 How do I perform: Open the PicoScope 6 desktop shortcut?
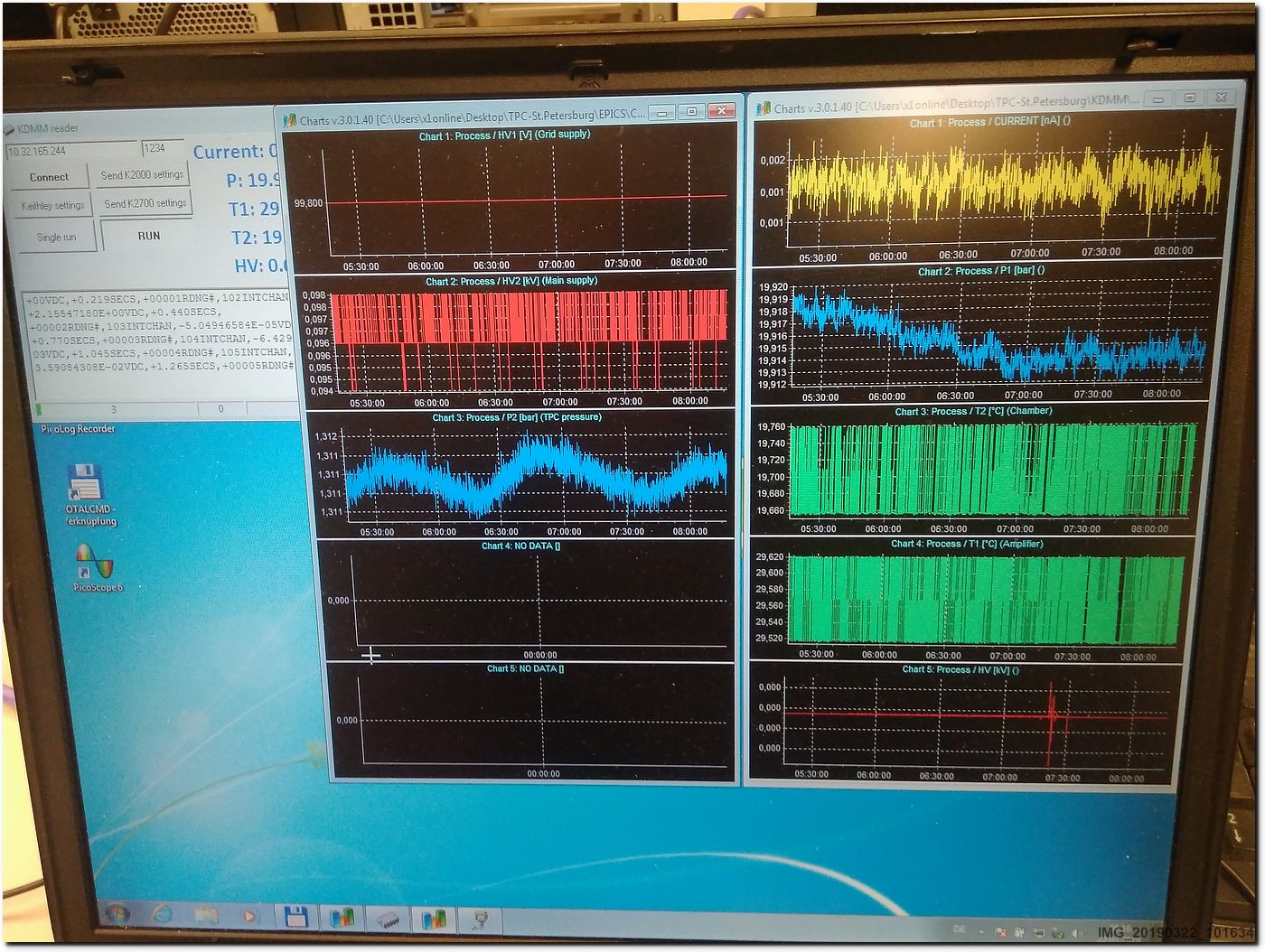coord(97,567)
